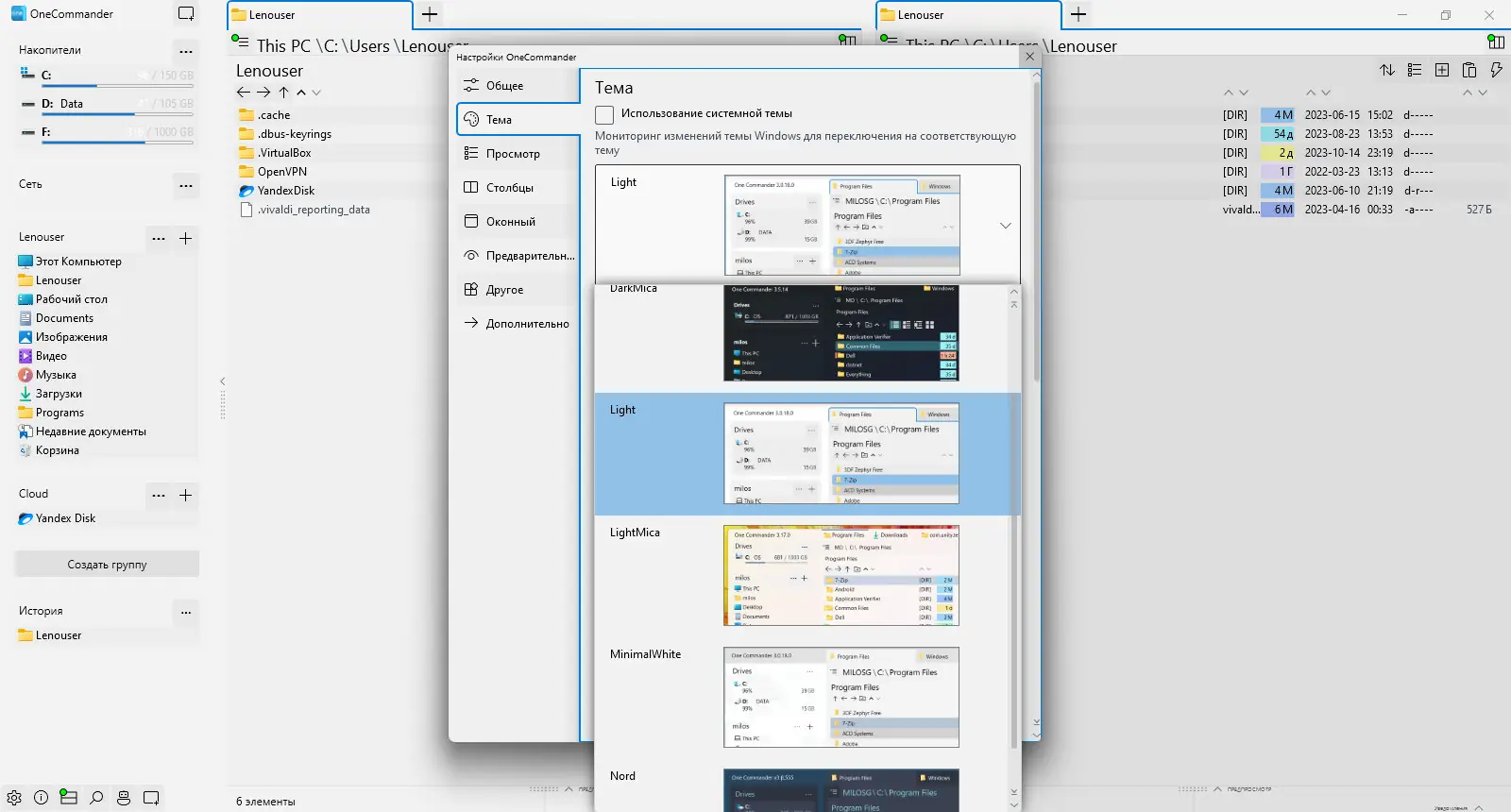1511x812 pixels.
Task: Select the highlighted Light theme in list
Action: tap(801, 454)
